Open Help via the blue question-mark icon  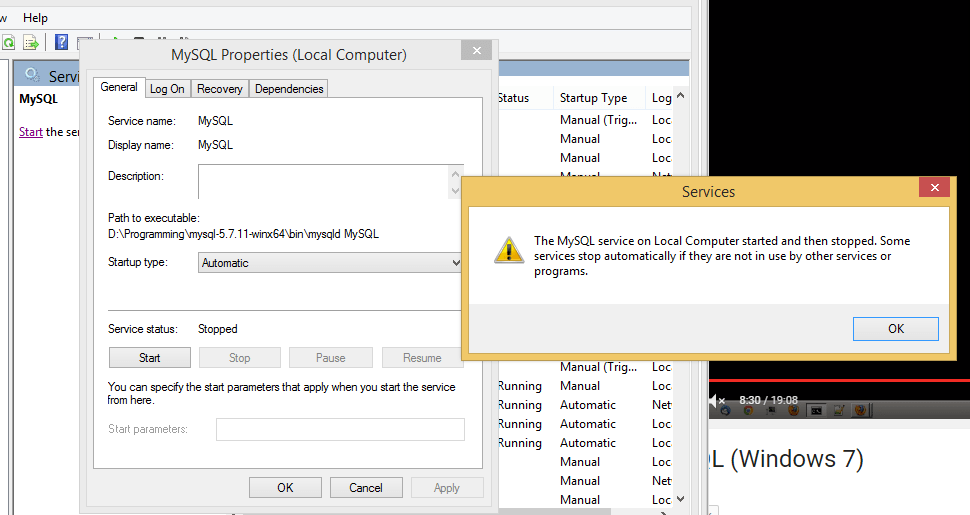61,42
